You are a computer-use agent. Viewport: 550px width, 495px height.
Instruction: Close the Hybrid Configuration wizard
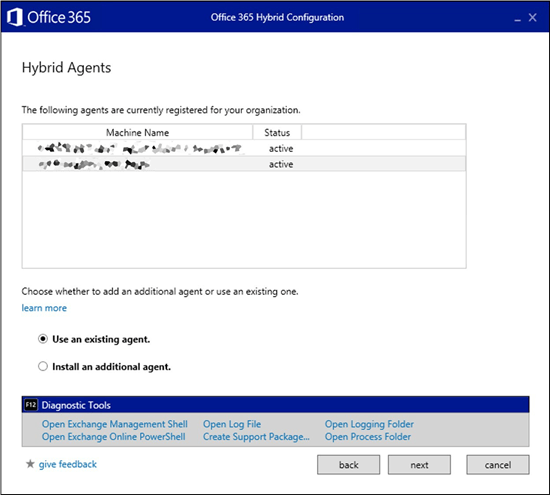[x=532, y=18]
